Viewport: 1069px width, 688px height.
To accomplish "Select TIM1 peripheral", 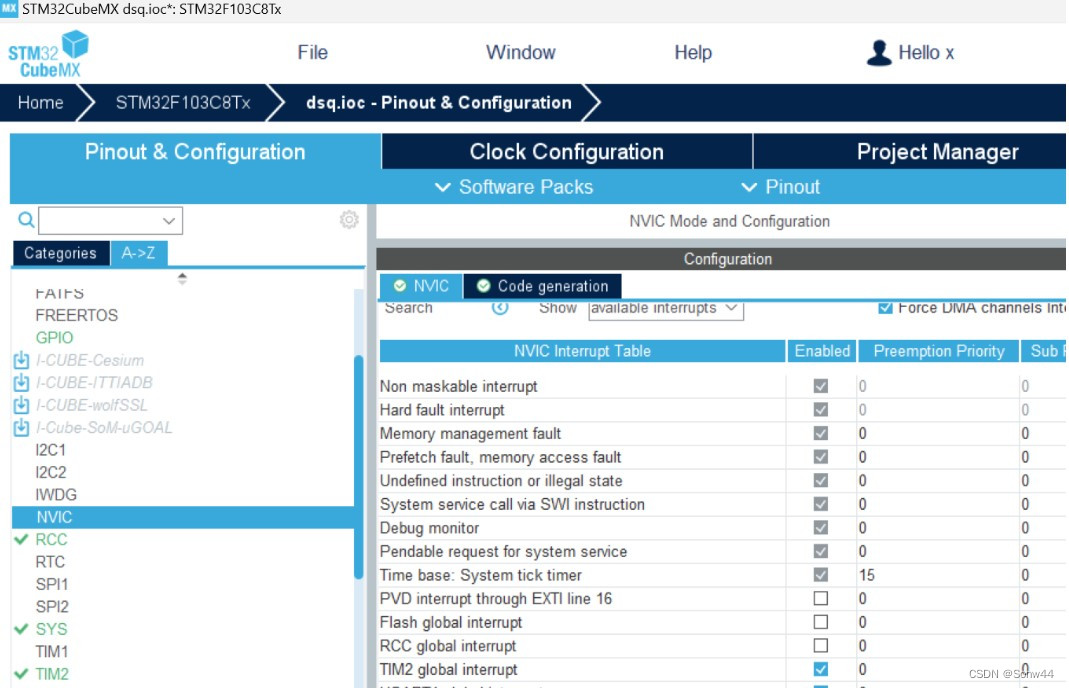I will pyautogui.click(x=52, y=651).
